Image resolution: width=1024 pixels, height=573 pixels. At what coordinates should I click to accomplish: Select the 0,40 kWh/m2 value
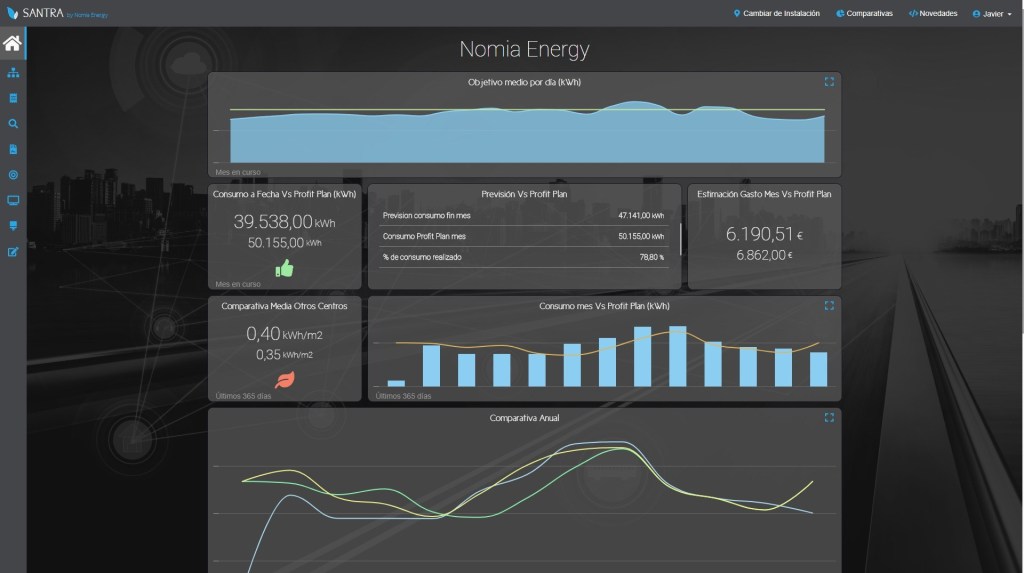point(284,334)
